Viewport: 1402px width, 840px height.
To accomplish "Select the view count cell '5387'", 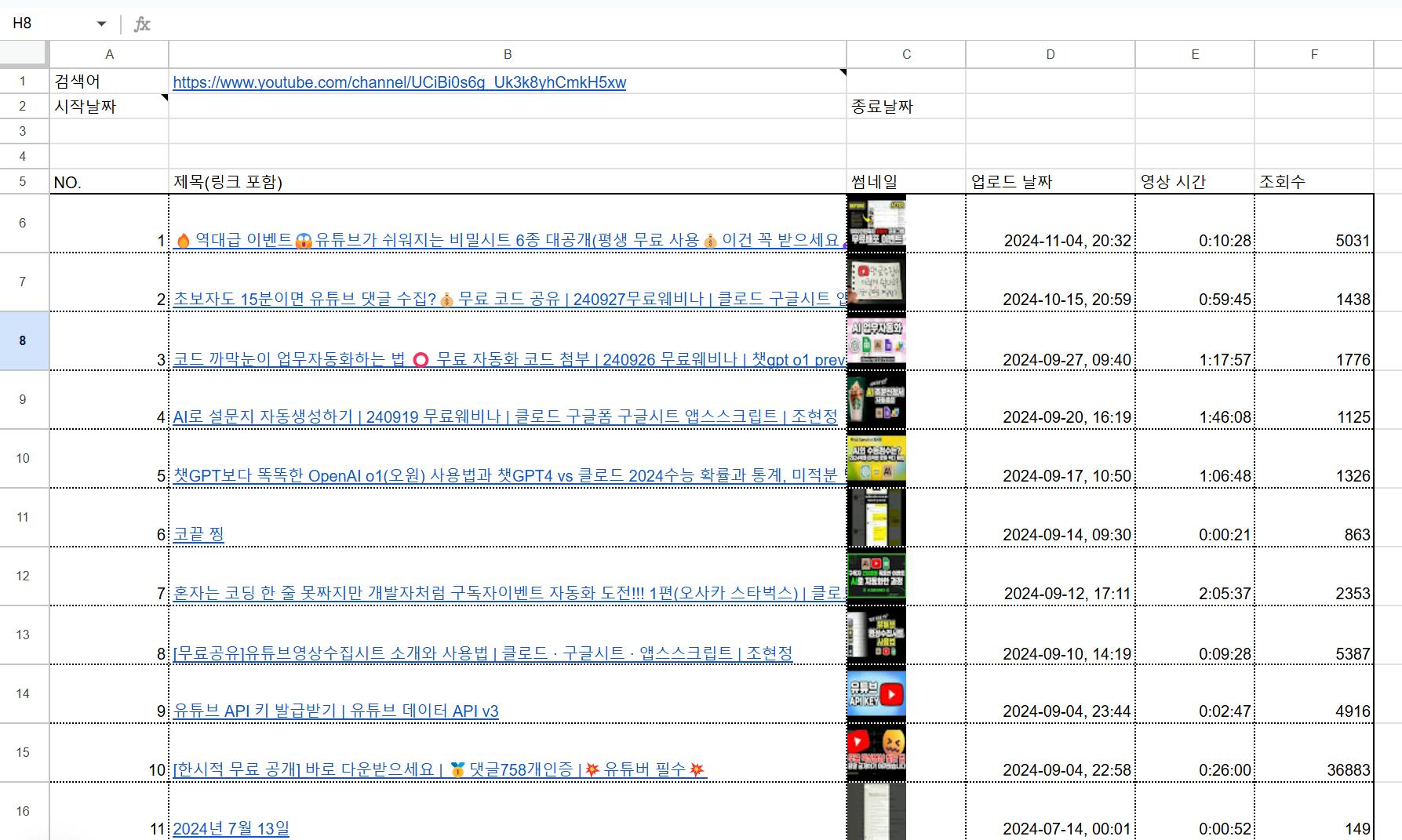I will [1314, 635].
